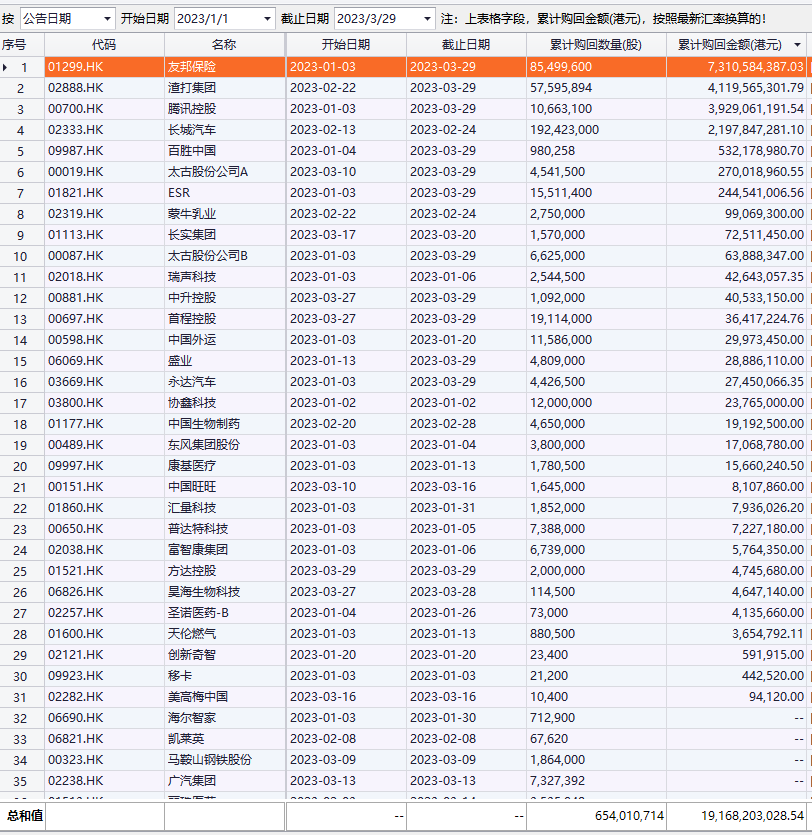Select the 汇量科技 name cell
Viewport: 812px width, 835px height.
tap(224, 508)
